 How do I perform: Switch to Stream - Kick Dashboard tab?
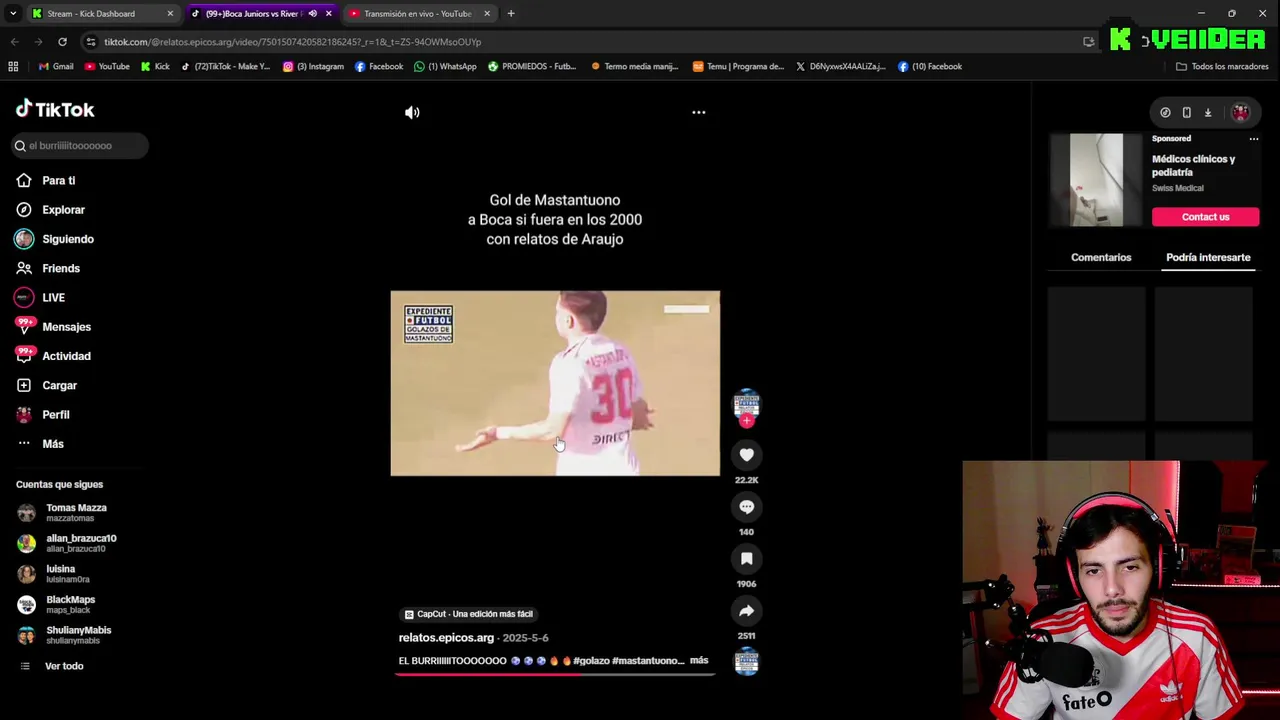[102, 14]
